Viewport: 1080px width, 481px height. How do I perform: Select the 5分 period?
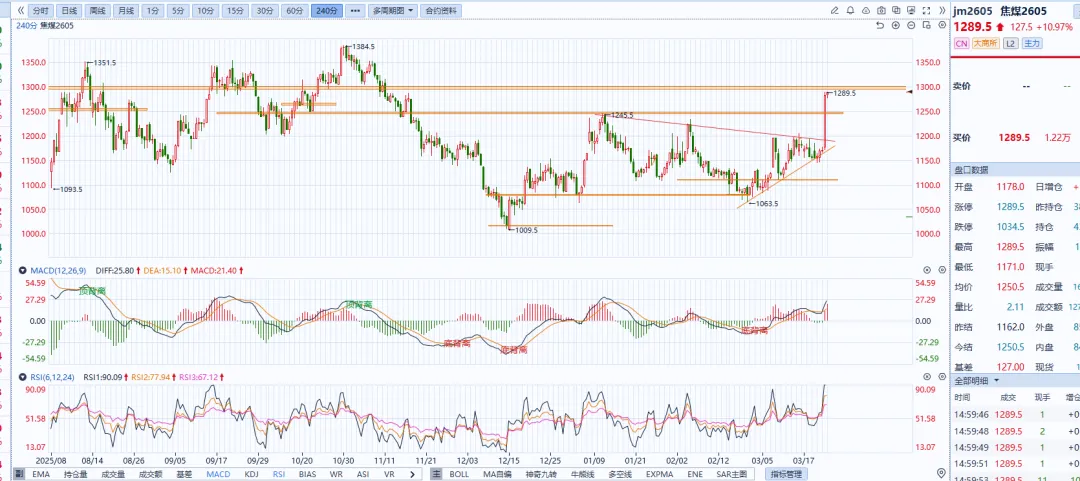click(178, 10)
